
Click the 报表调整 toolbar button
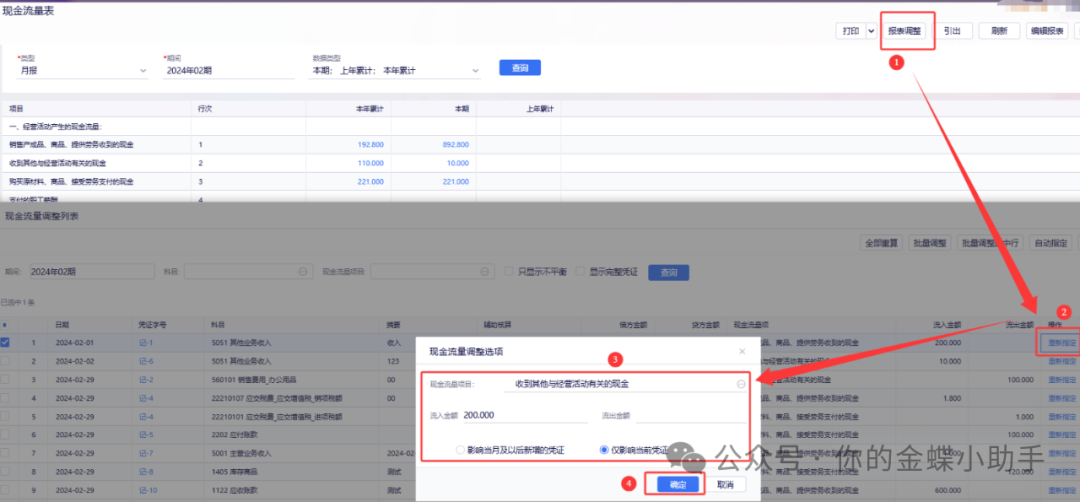tap(907, 32)
